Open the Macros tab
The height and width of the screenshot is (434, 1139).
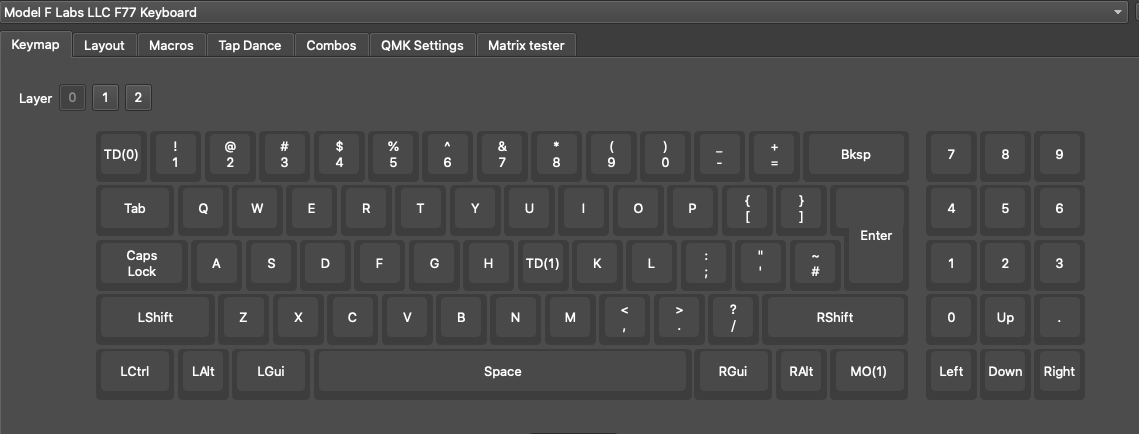171,45
